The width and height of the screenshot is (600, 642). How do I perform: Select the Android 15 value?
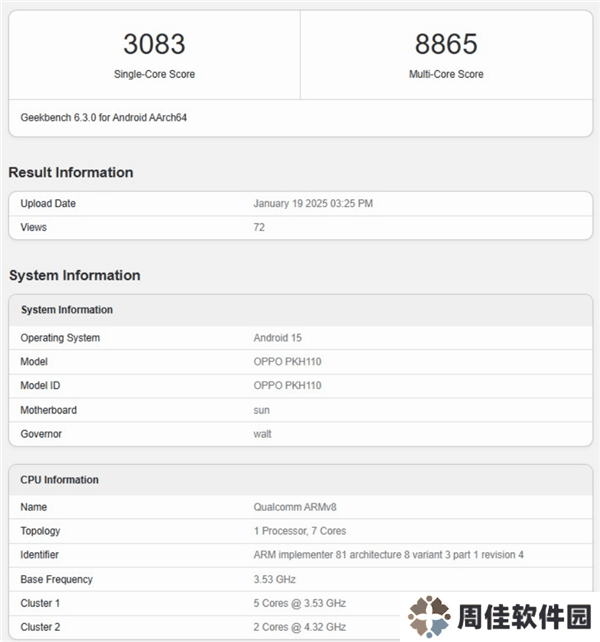tap(277, 338)
